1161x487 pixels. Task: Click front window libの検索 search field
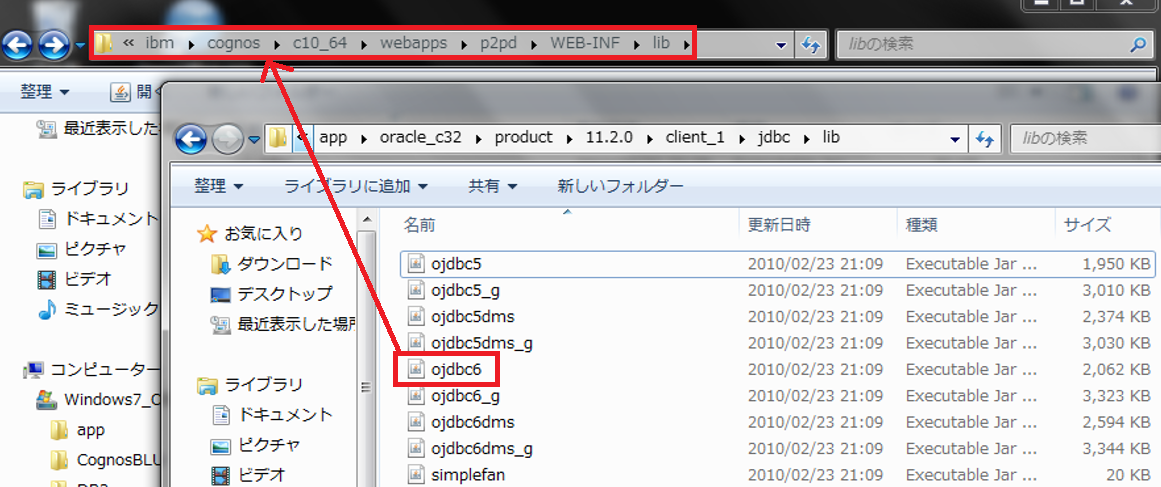[x=1084, y=138]
